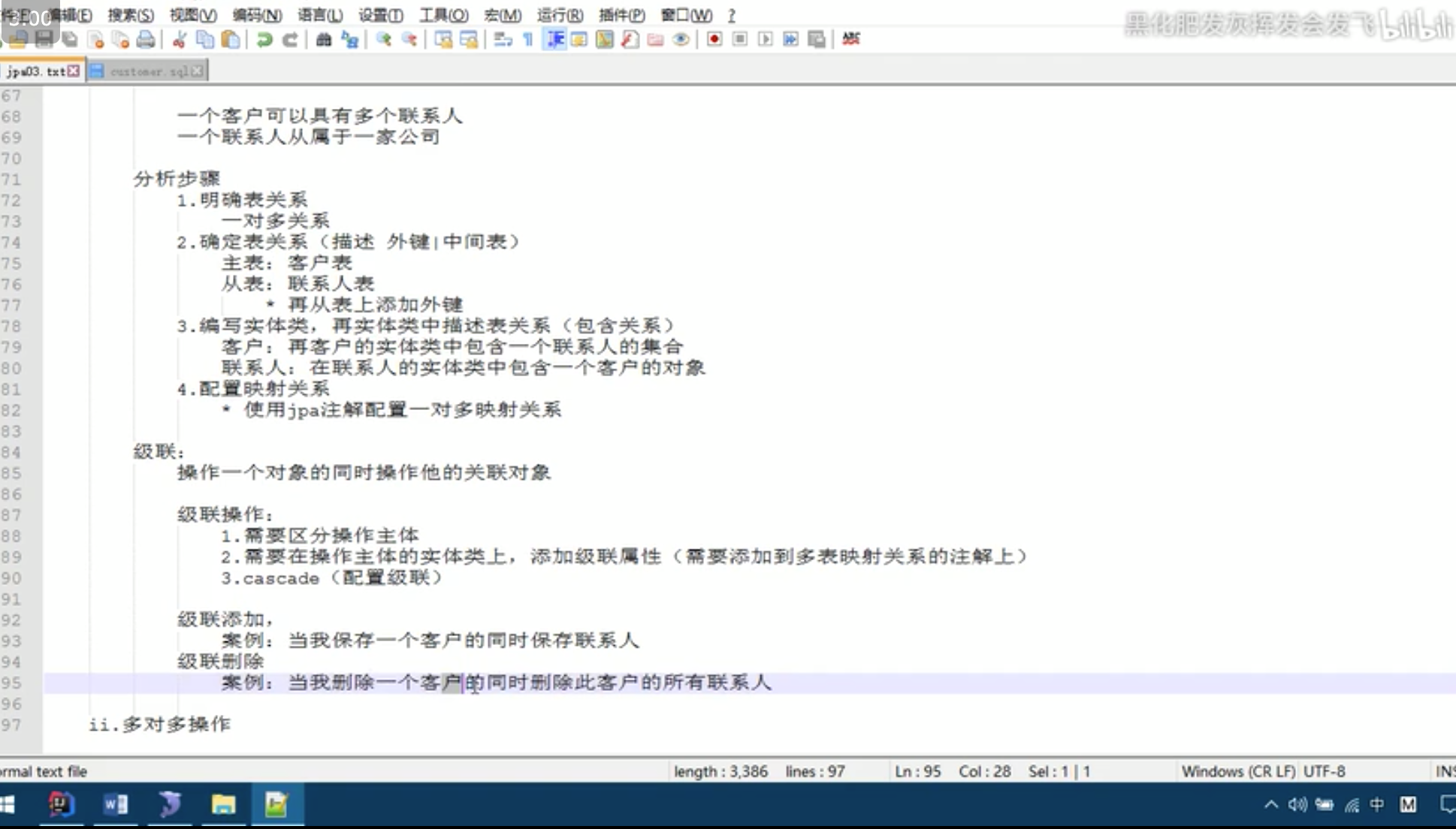1456x829 pixels.
Task: Toggle show all characters pilcrow icon
Action: coord(527,40)
